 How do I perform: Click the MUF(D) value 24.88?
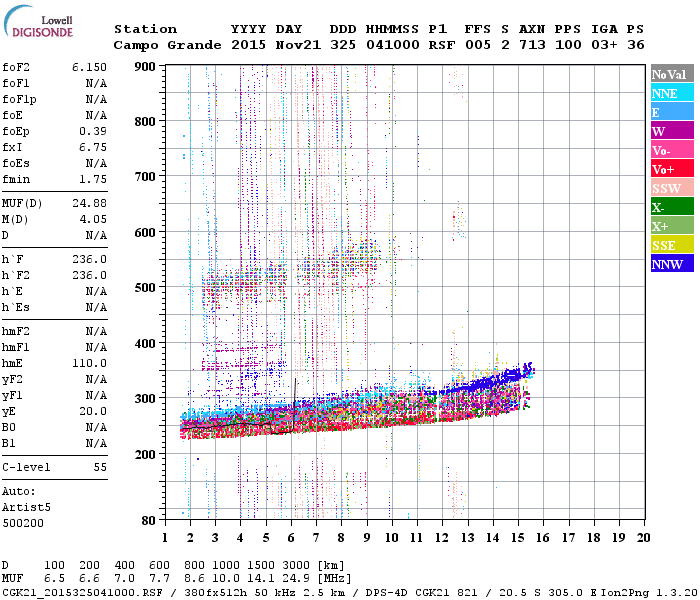pos(89,204)
